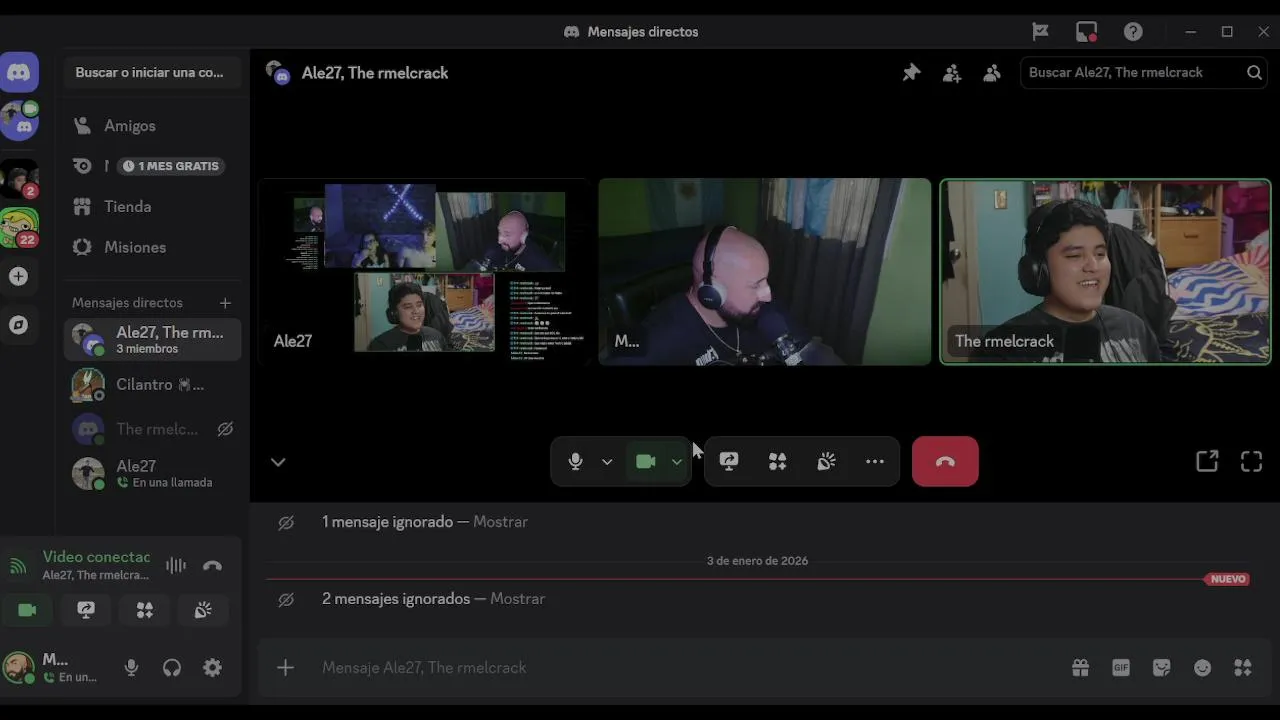Viewport: 1280px width, 720px height.
Task: Open camera options dropdown arrow
Action: tap(677, 461)
